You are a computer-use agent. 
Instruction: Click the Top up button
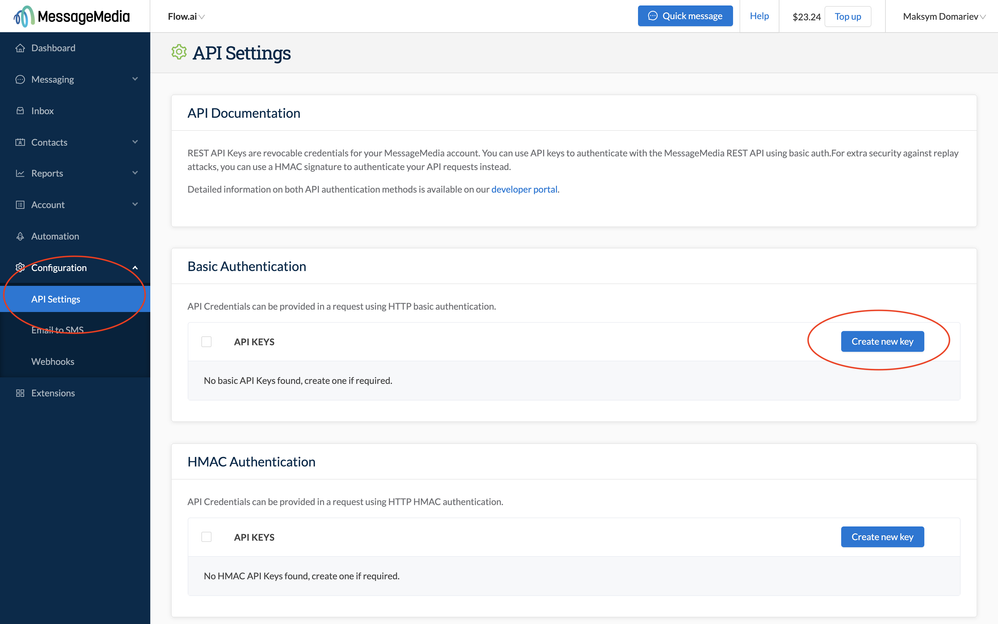pos(848,17)
